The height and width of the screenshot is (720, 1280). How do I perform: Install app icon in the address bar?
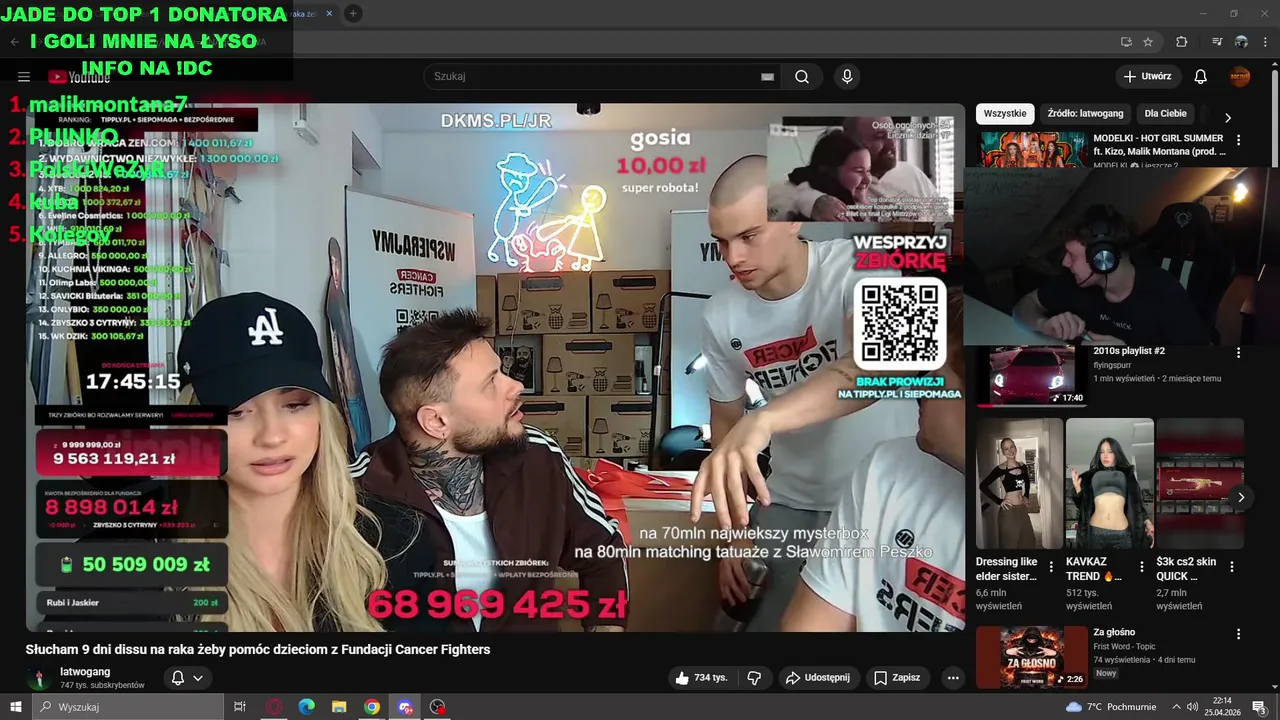click(1126, 42)
